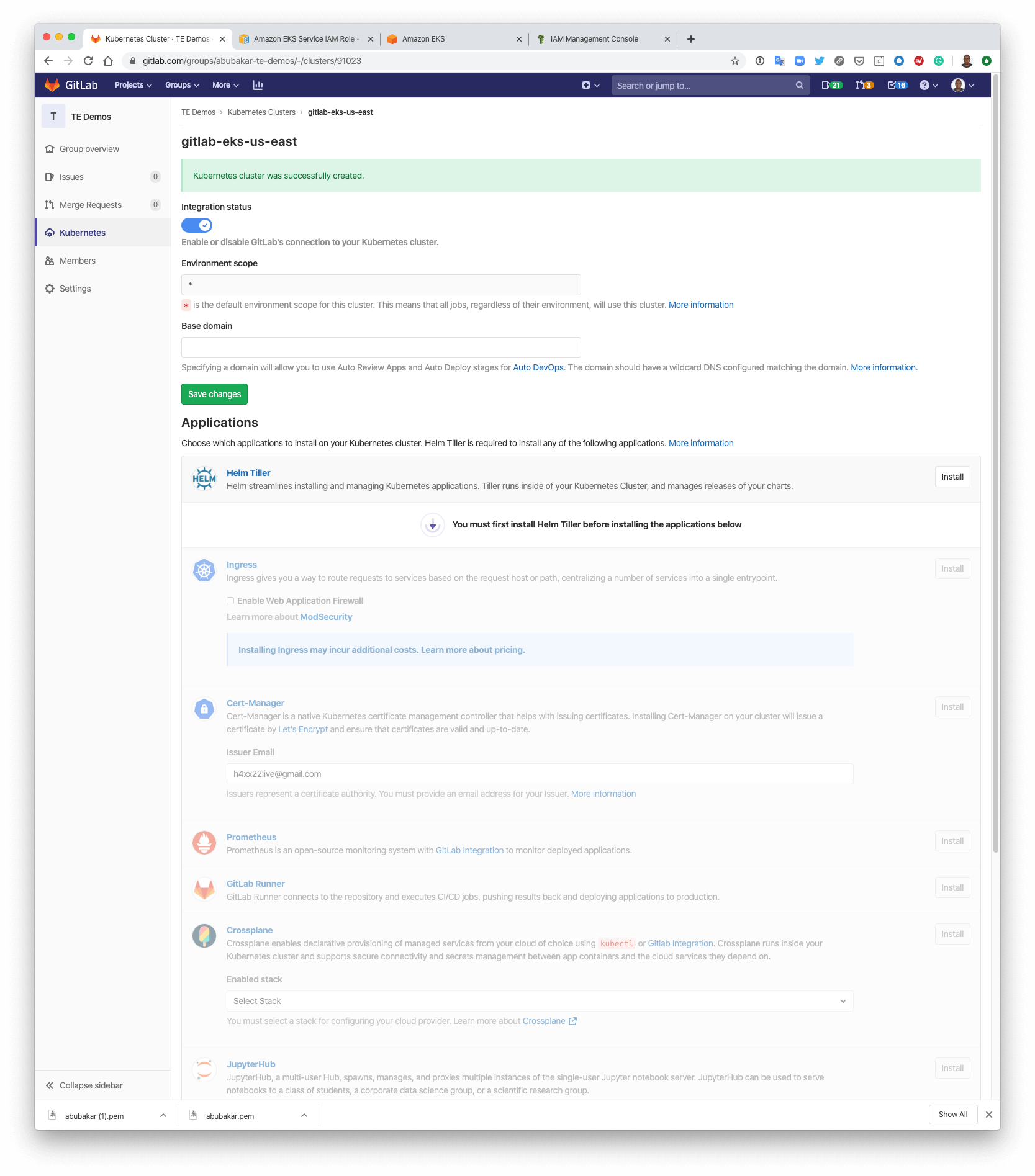Open merge requests counter showing 3
Screen dimensions: 1035x1176
(x=865, y=85)
